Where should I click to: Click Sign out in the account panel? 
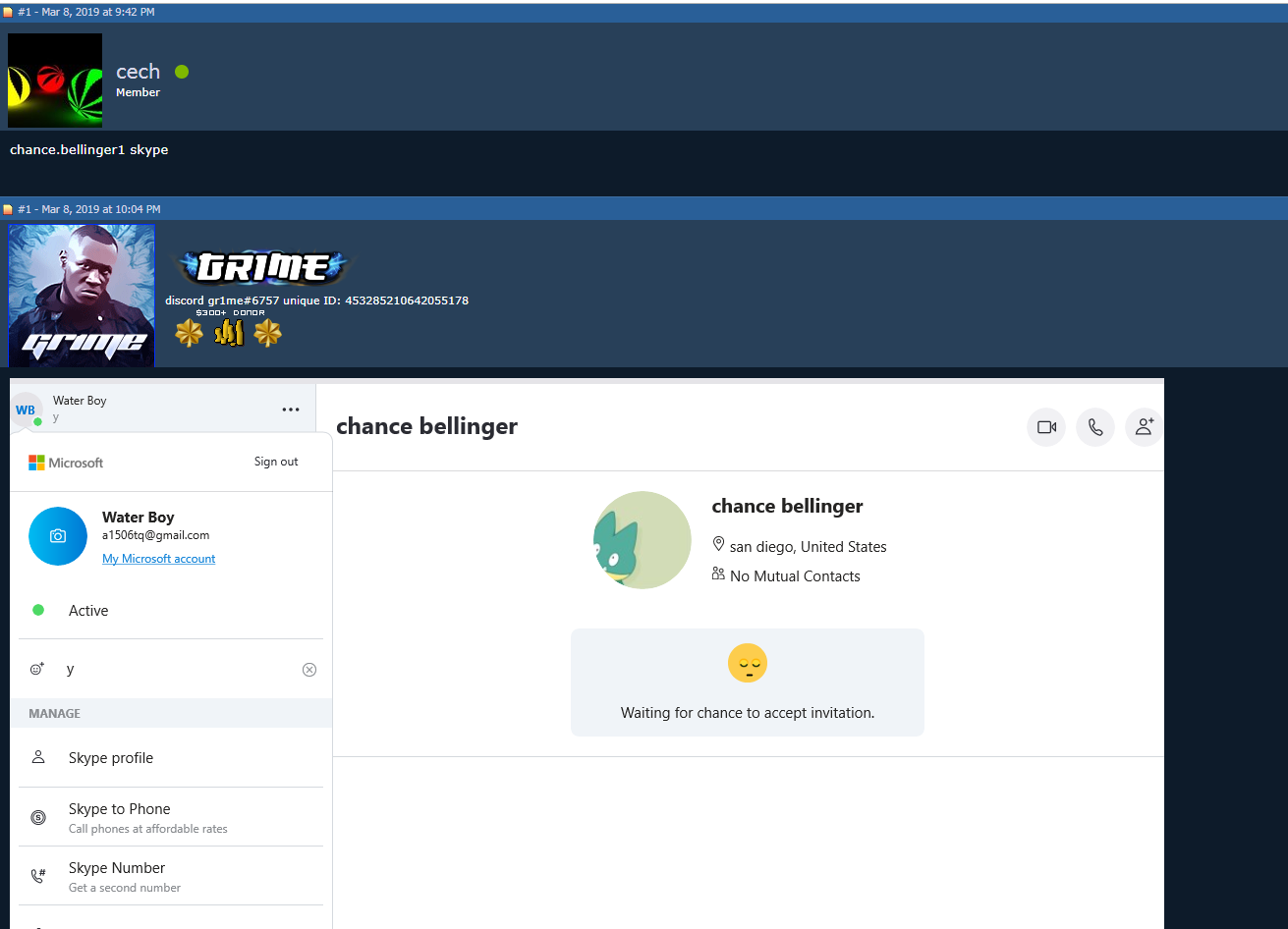point(276,462)
